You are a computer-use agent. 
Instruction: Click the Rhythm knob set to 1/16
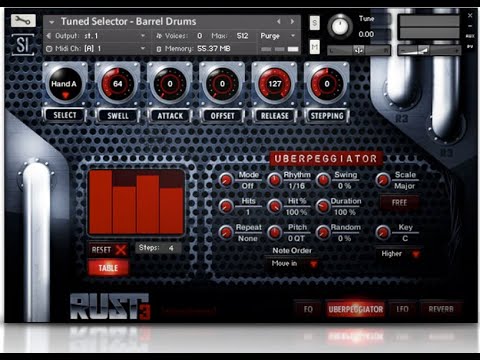(274, 180)
